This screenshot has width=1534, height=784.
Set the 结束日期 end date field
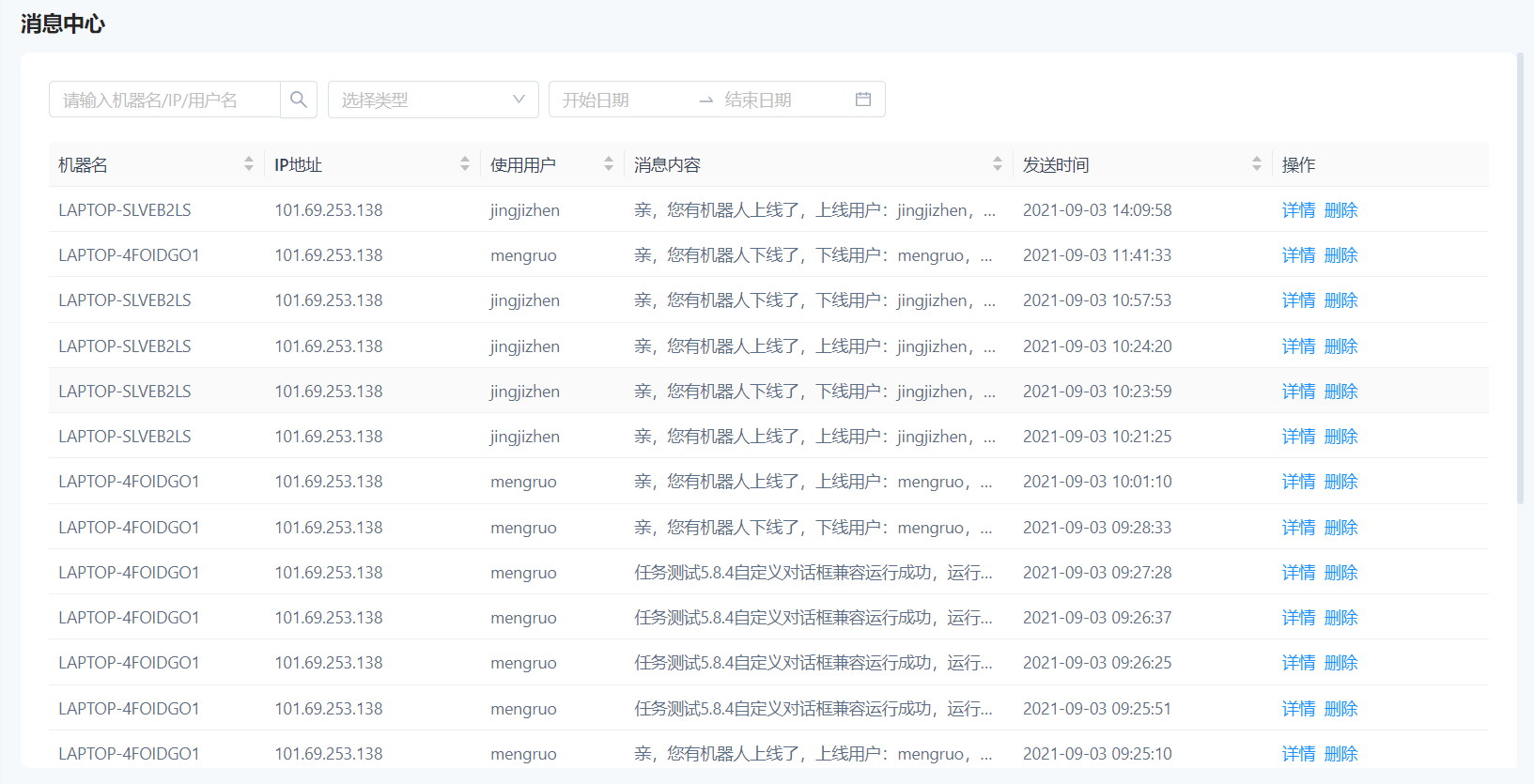click(x=780, y=100)
